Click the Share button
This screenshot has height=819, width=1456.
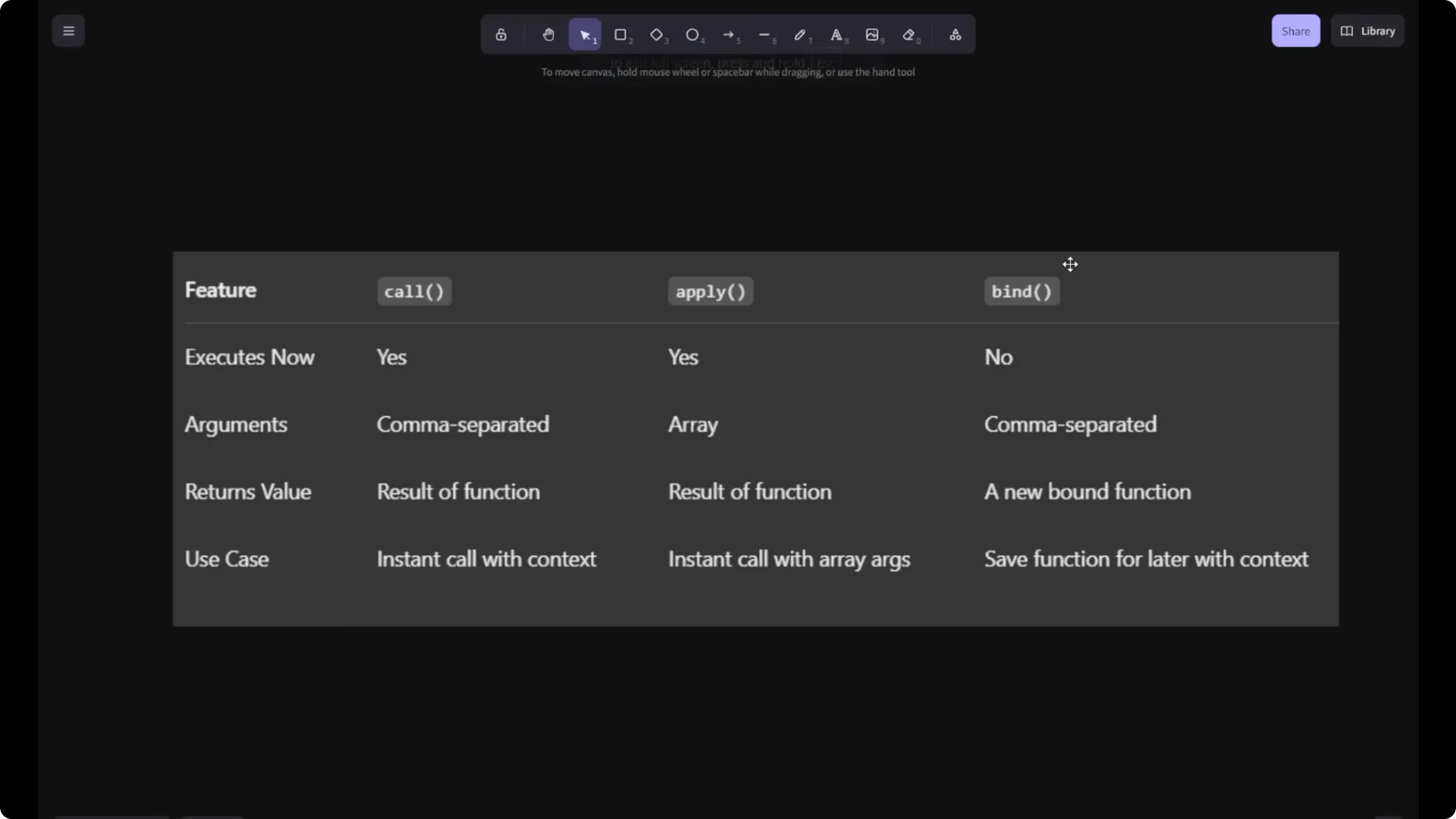click(x=1295, y=31)
